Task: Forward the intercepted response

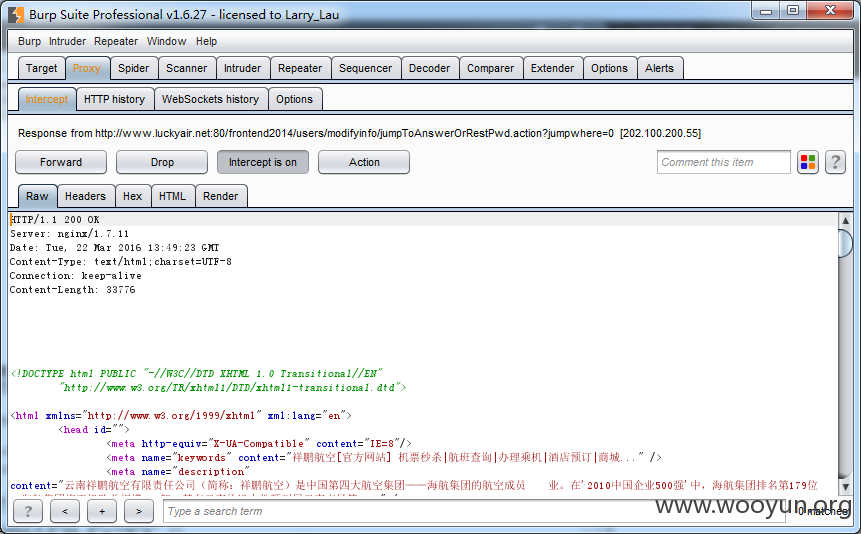Action: (61, 162)
